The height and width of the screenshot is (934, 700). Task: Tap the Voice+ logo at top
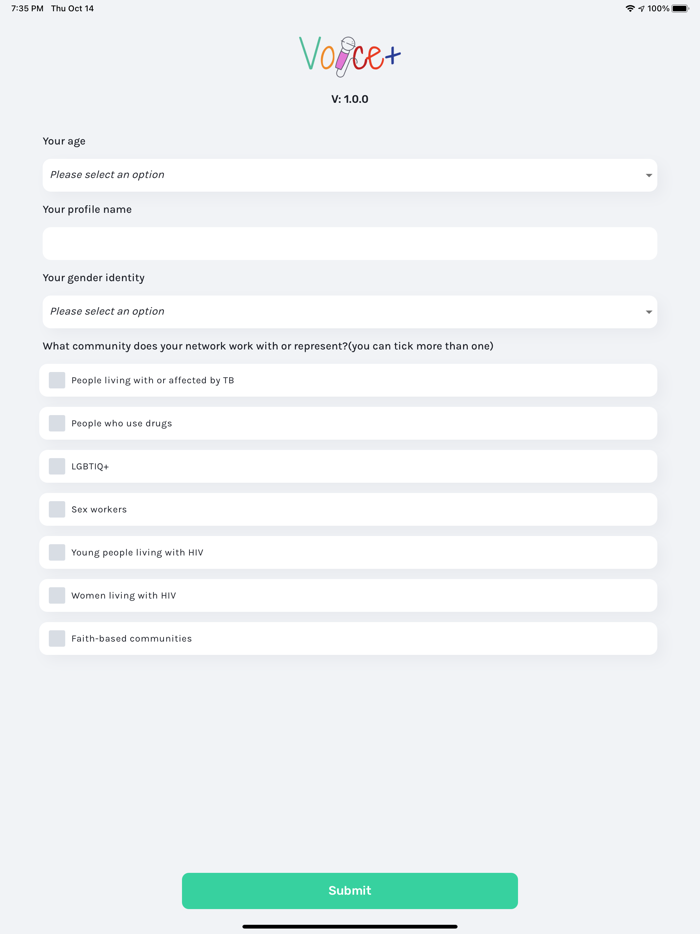pos(350,56)
